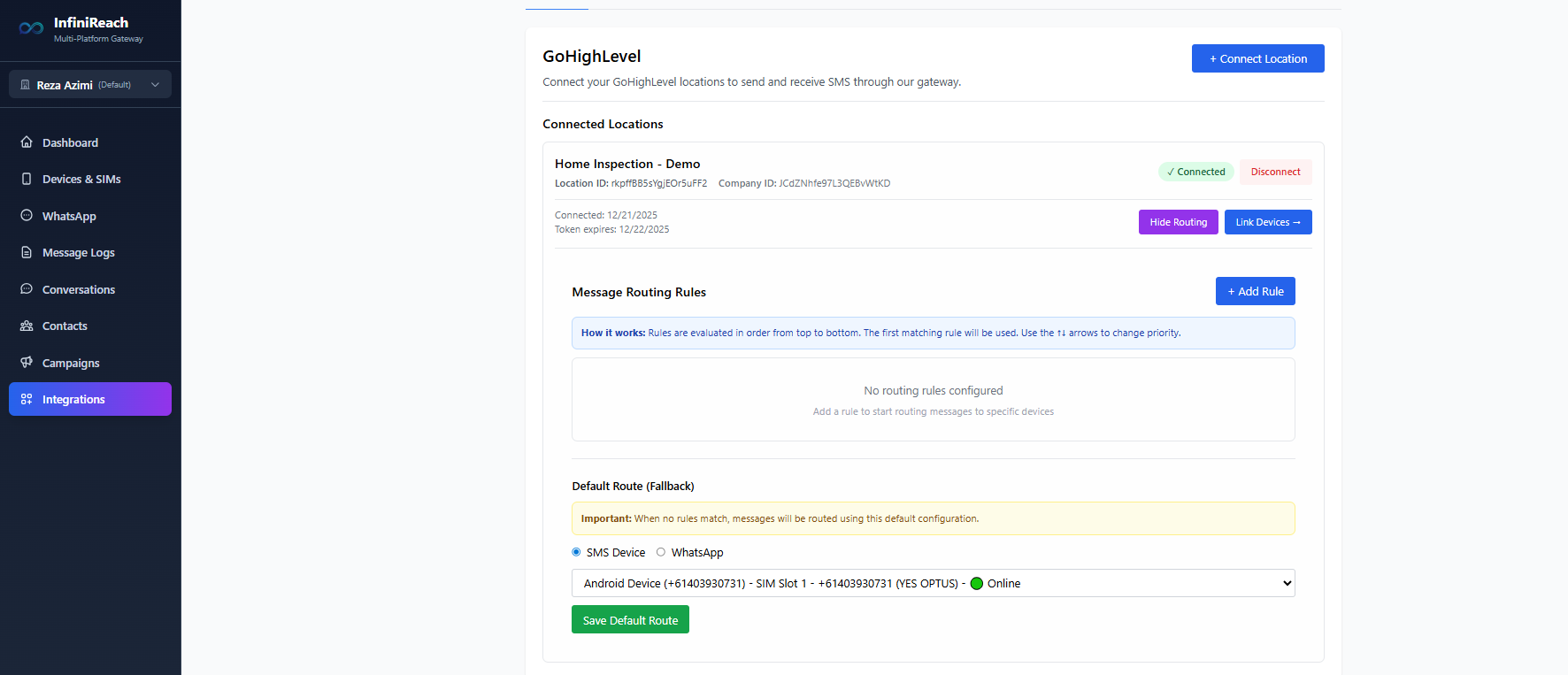1568x675 pixels.
Task: Select the SMS Device radio option
Action: 577,552
